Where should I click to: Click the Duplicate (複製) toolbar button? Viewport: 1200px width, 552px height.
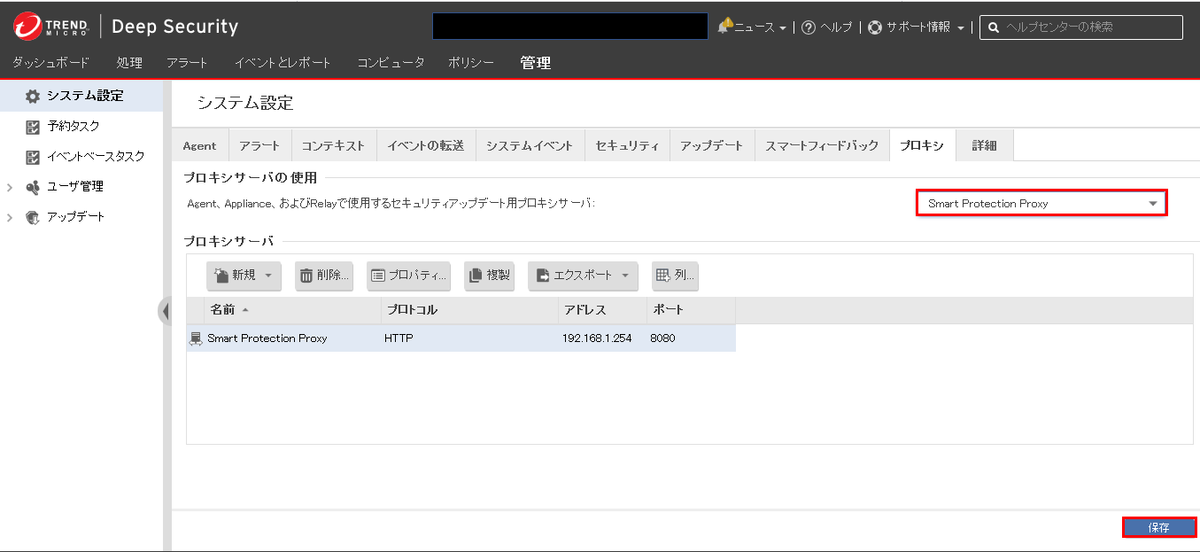coord(488,275)
